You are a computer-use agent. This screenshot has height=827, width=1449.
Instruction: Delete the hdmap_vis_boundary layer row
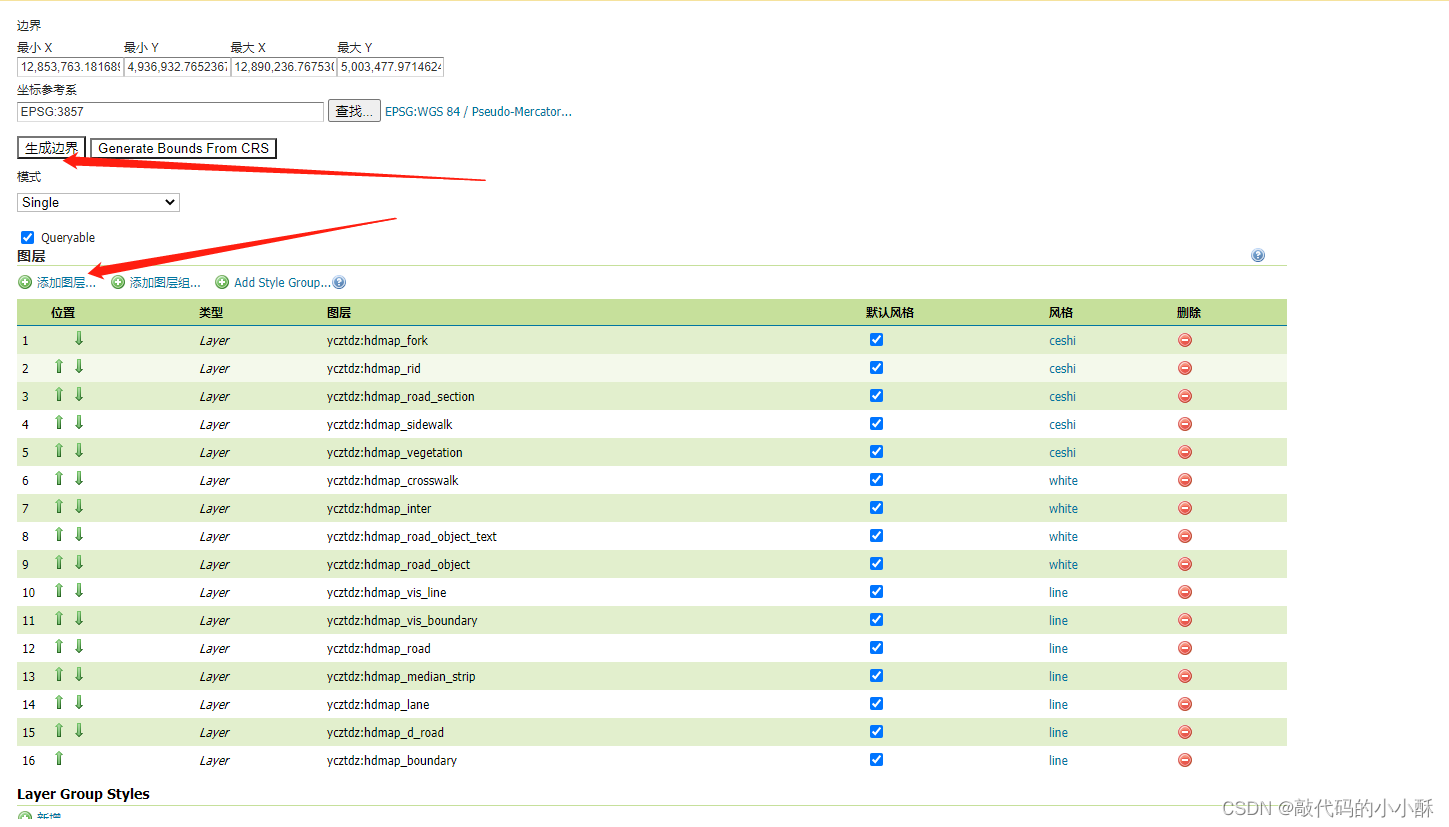click(x=1185, y=620)
